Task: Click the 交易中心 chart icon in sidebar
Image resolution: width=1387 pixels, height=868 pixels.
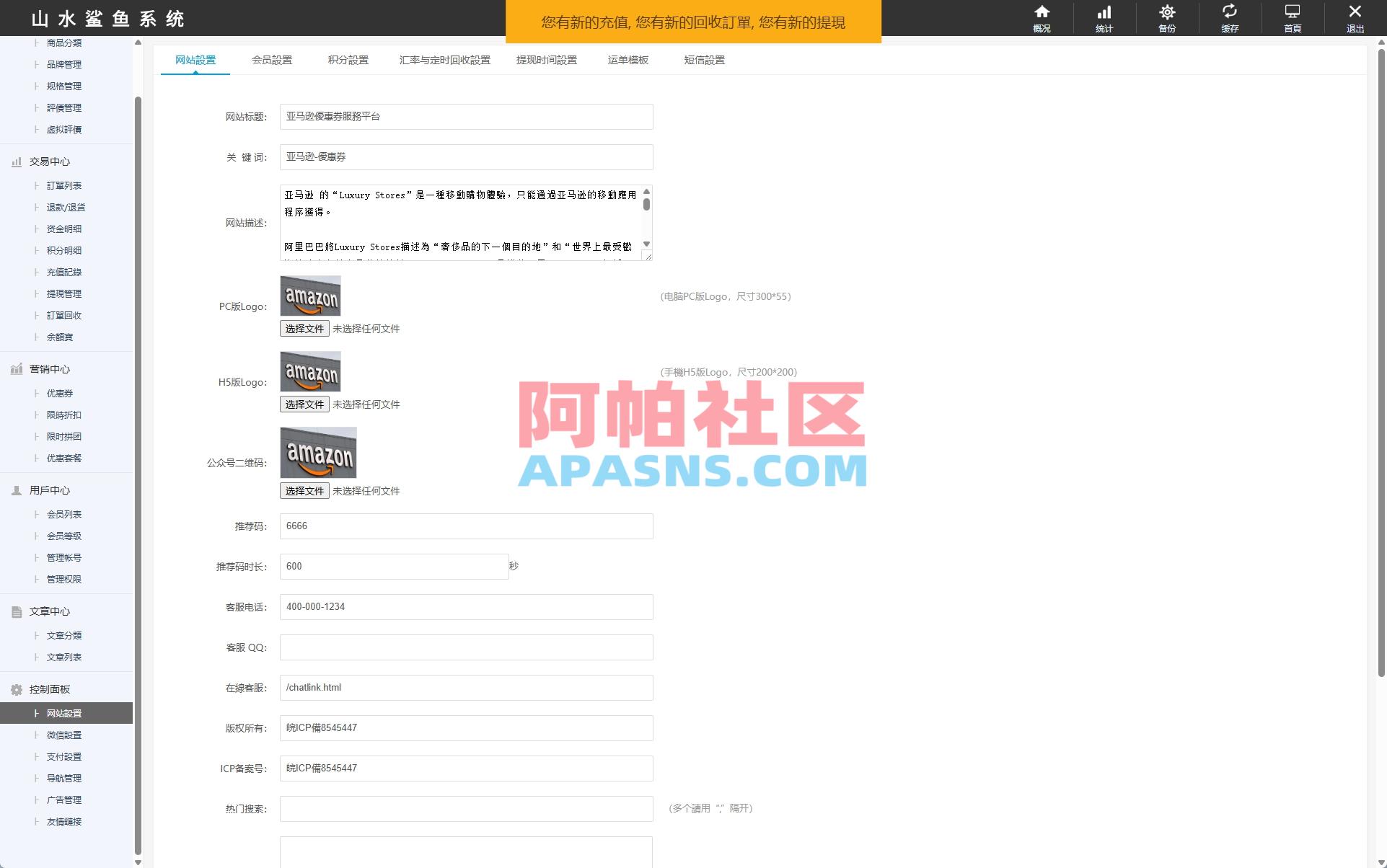Action: tap(16, 162)
